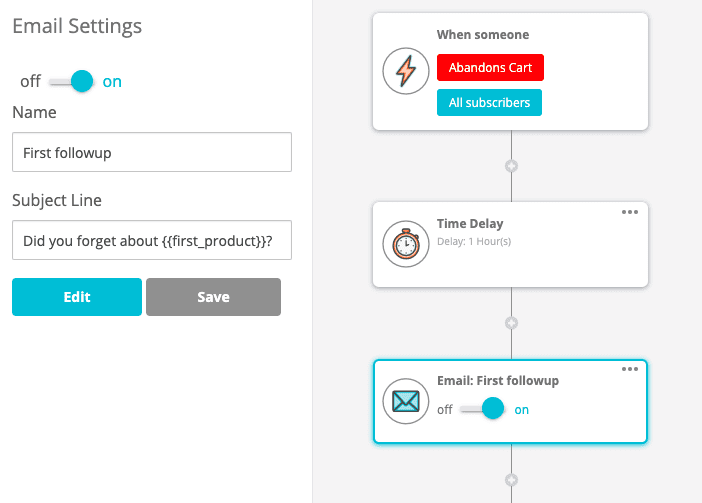Open the Time Delay three-dot menu
Image resolution: width=702 pixels, height=503 pixels.
click(x=630, y=212)
